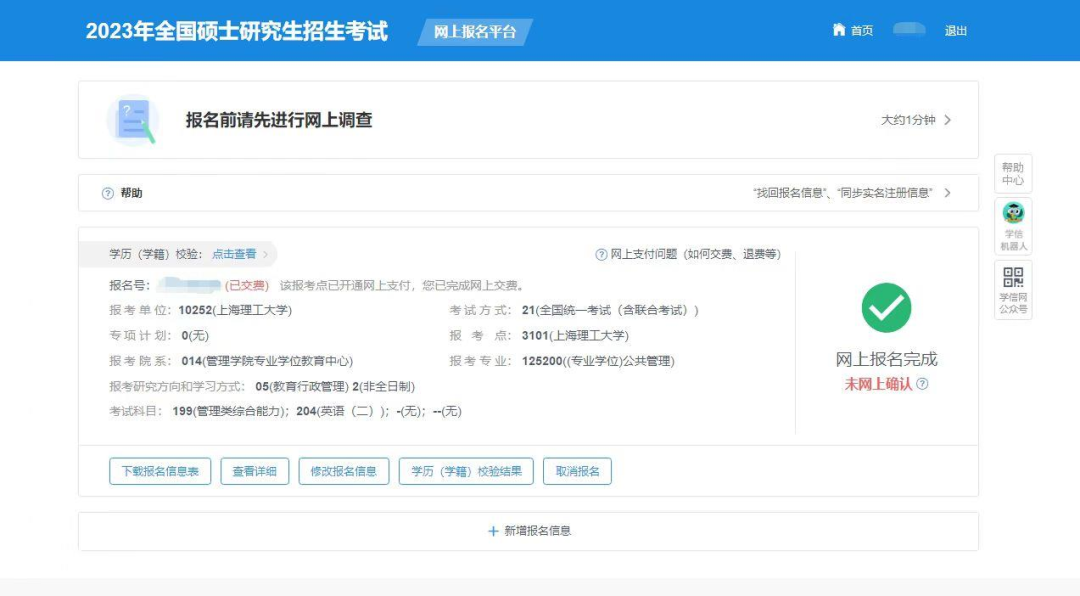This screenshot has height=596, width=1080.
Task: Open the 首页 link in the header
Action: pyautogui.click(x=862, y=30)
